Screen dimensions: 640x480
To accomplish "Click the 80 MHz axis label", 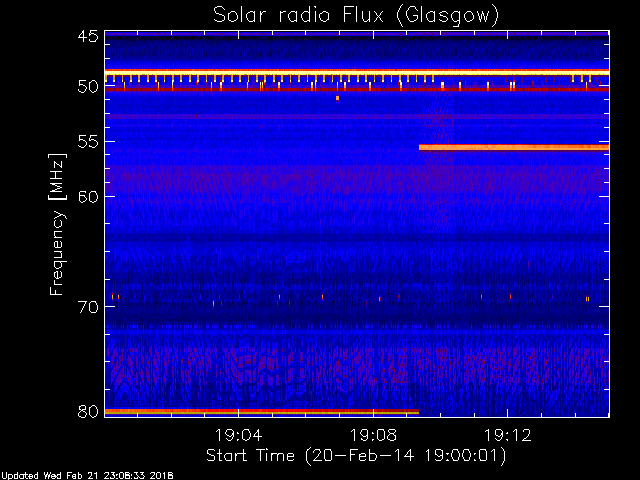I will (x=88, y=411).
